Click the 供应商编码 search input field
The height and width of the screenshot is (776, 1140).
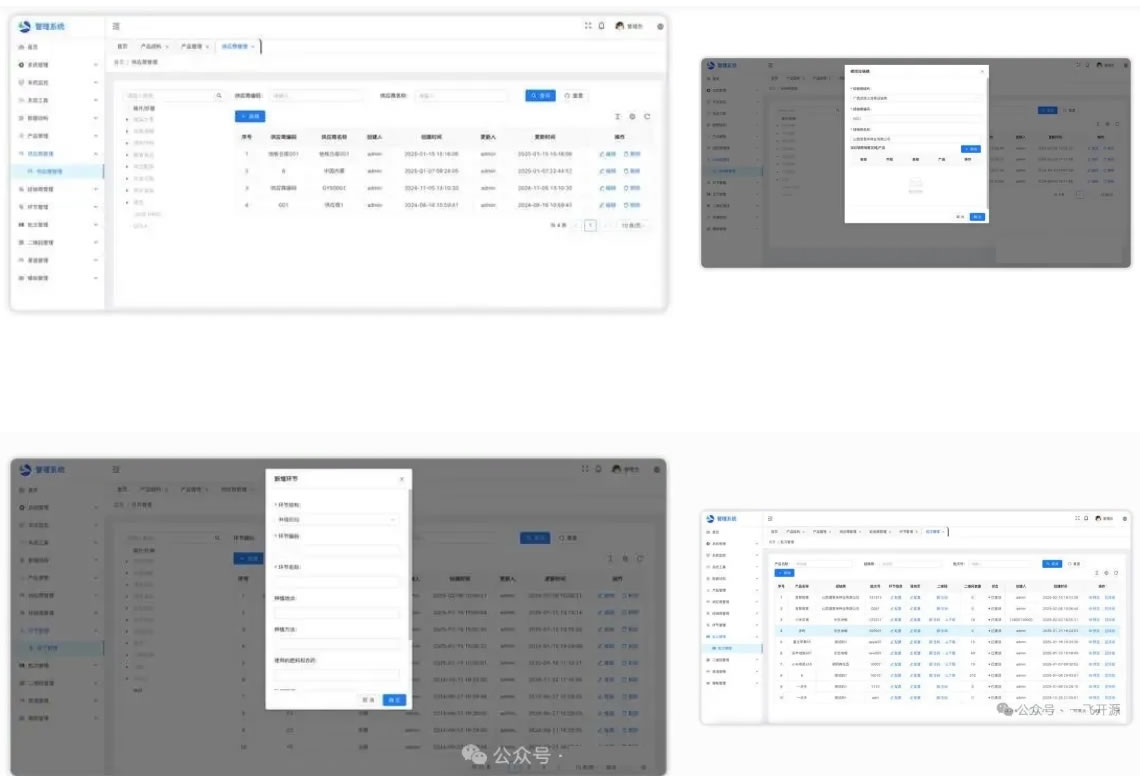[316, 96]
